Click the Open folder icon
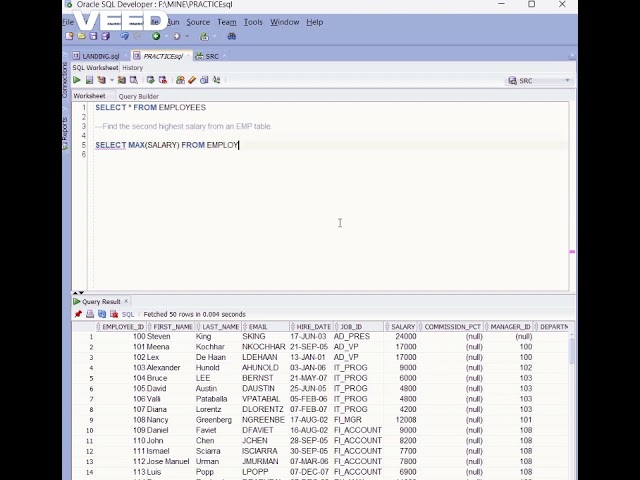The width and height of the screenshot is (640, 480). (82, 36)
